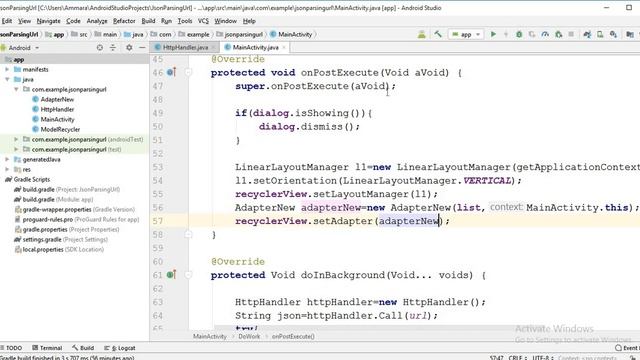Open the SDK Manager icon
The image size is (640, 360).
point(613,34)
